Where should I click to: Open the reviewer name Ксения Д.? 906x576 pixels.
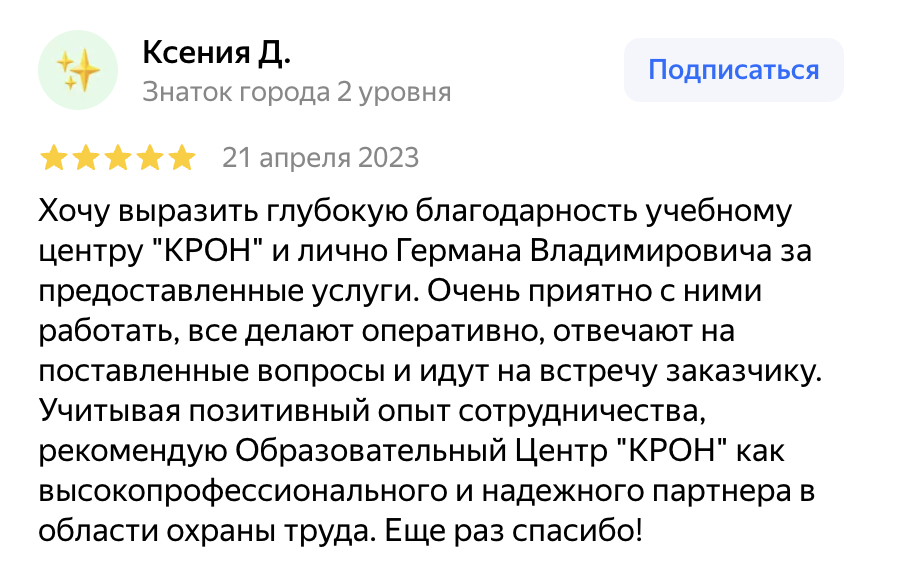coord(216,51)
